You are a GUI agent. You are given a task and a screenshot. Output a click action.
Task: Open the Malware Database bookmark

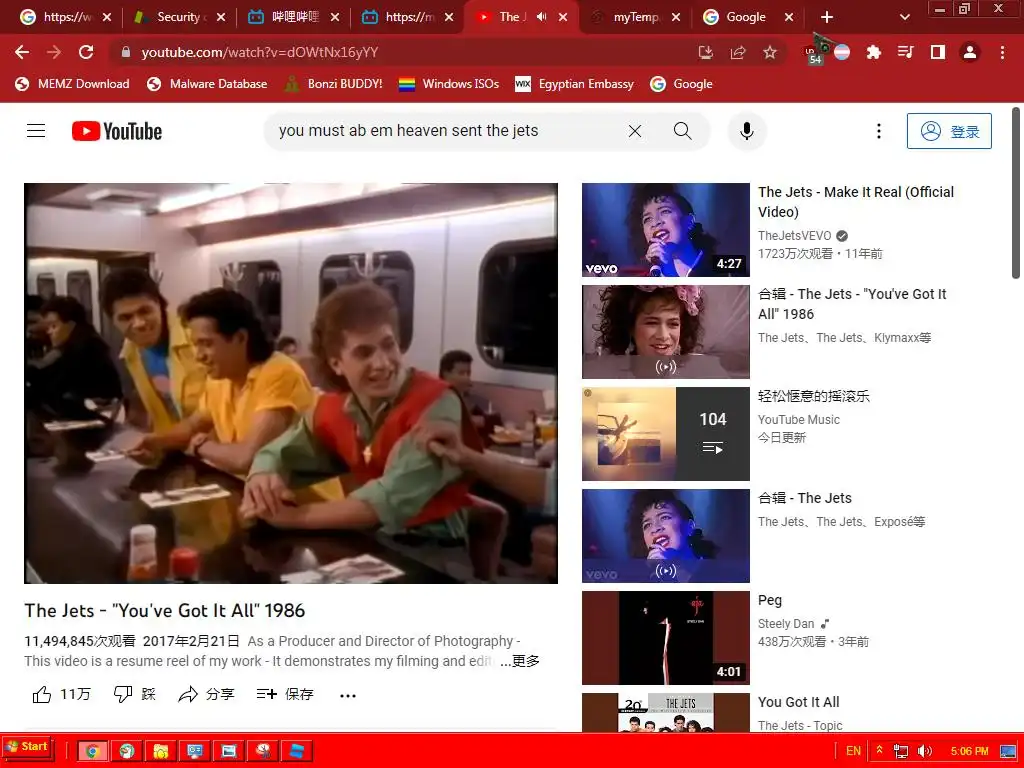(x=207, y=84)
